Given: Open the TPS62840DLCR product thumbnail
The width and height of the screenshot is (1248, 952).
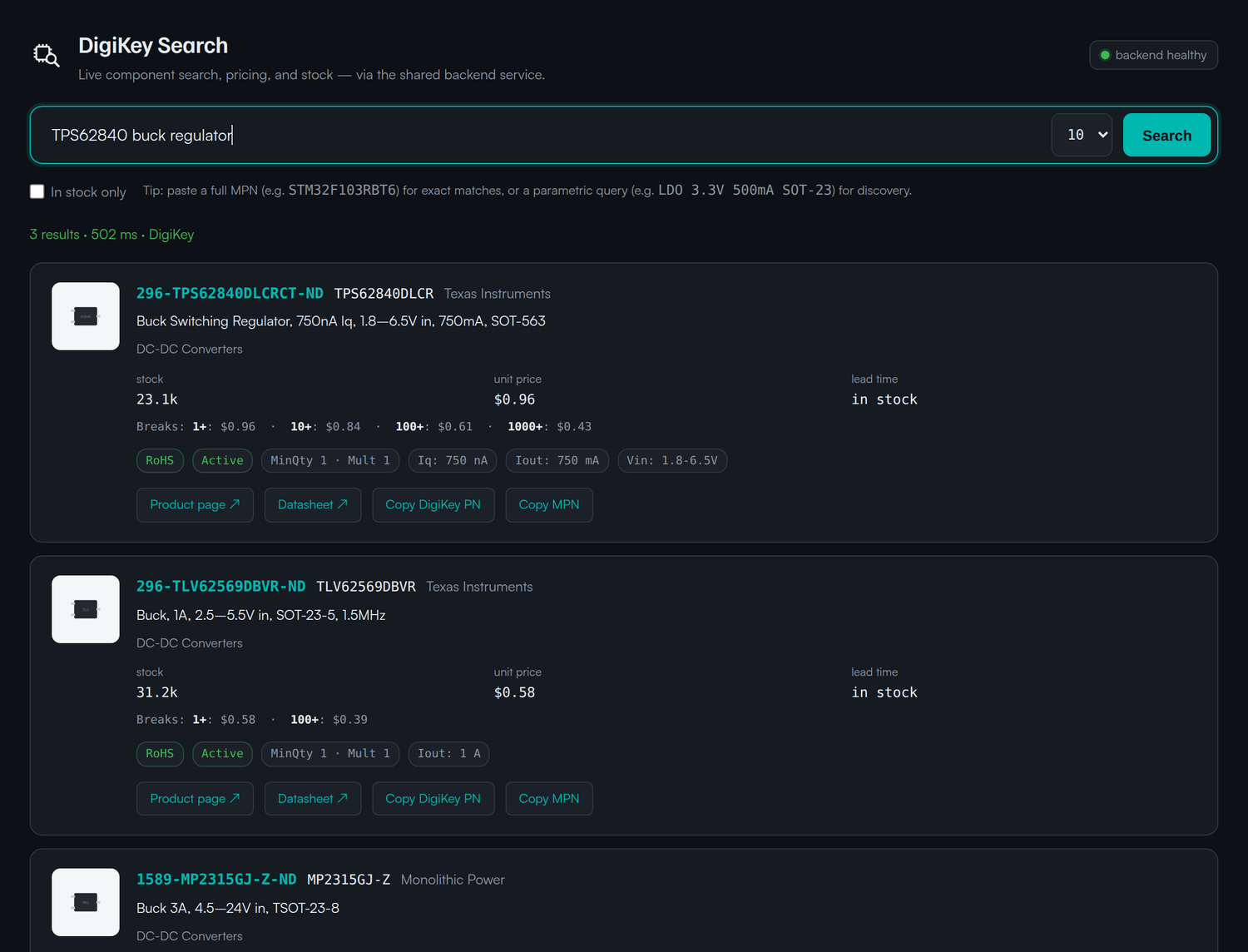Looking at the screenshot, I should coord(86,316).
